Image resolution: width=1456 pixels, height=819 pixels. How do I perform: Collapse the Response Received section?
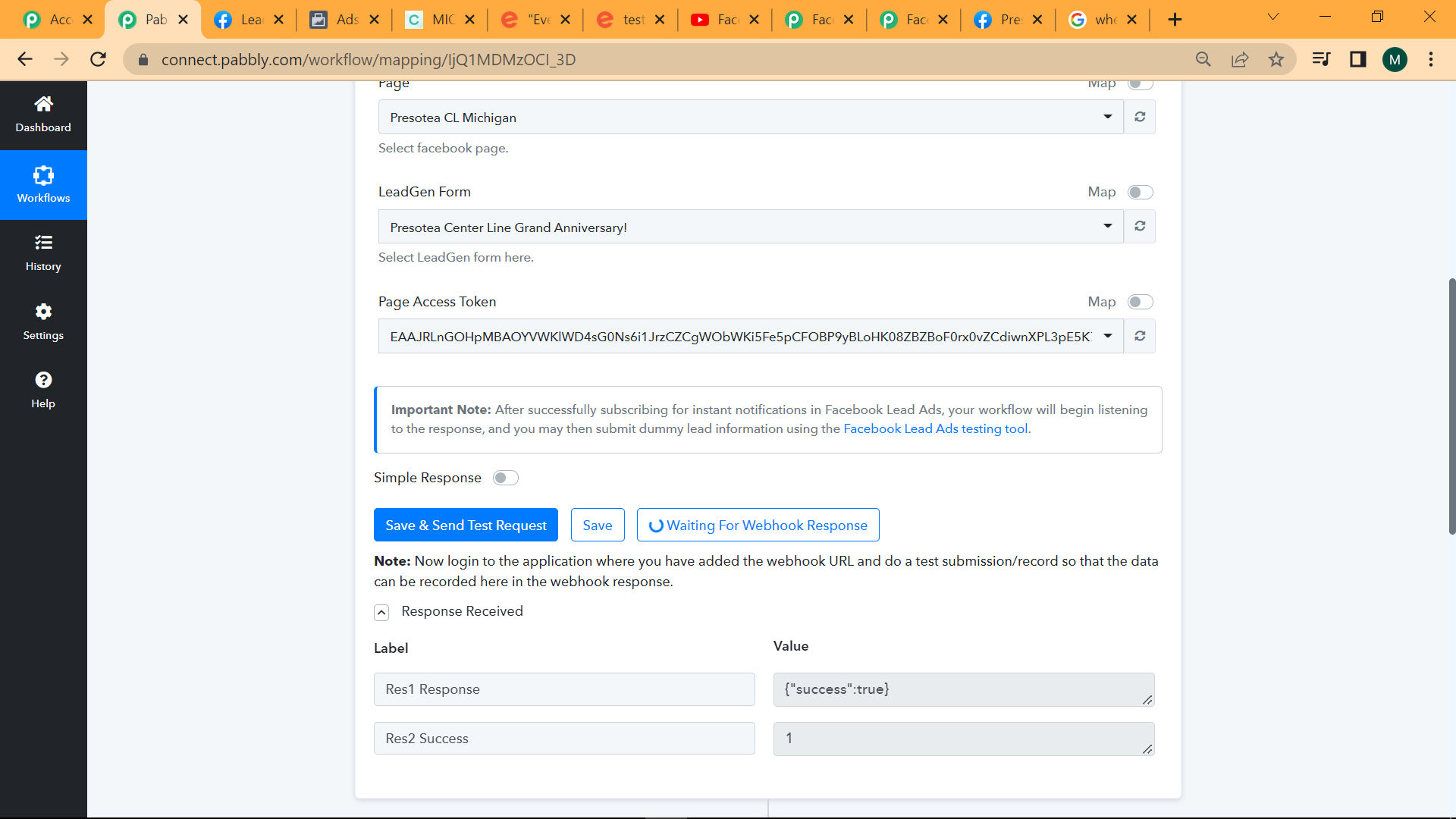(x=381, y=612)
